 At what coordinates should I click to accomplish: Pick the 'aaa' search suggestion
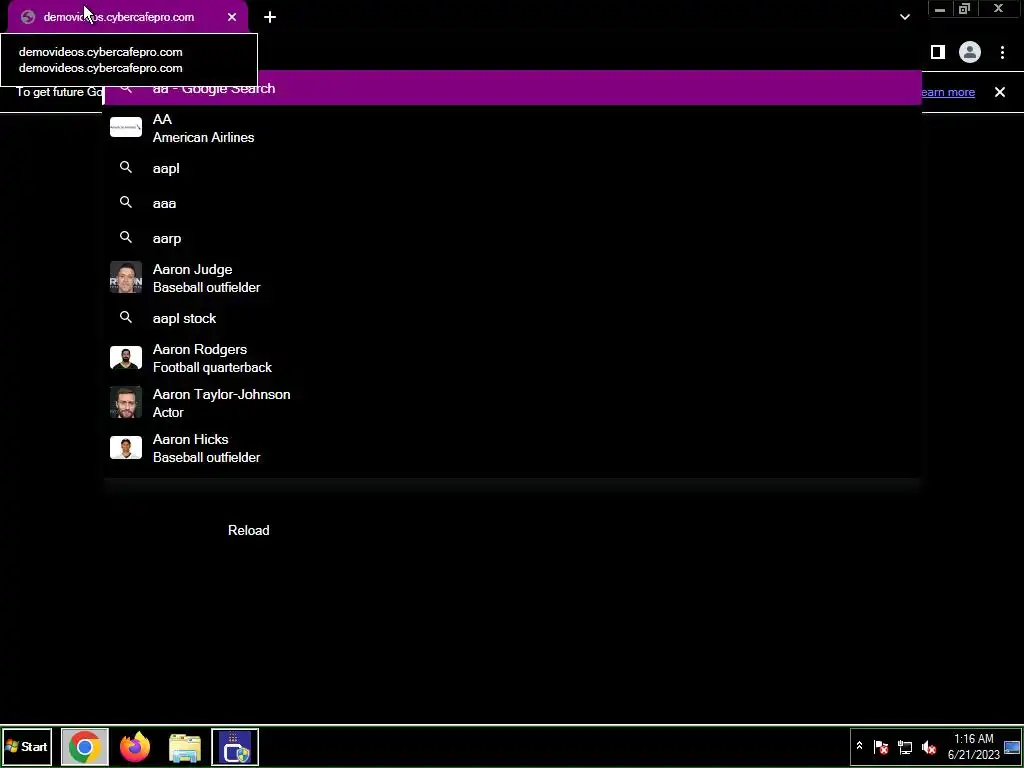pyautogui.click(x=513, y=203)
